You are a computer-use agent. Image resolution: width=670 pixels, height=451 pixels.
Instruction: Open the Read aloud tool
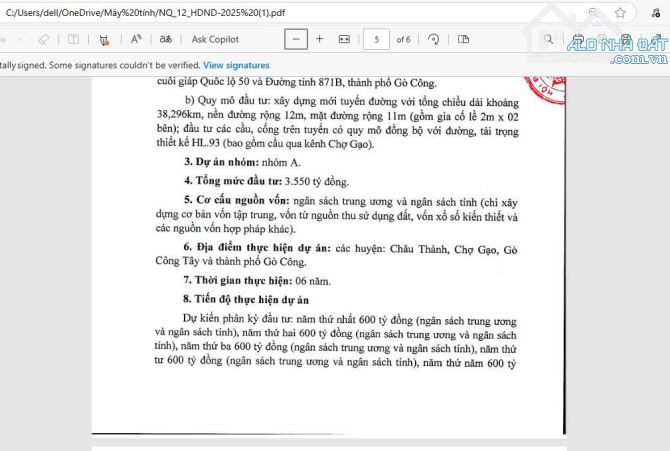(x=136, y=39)
